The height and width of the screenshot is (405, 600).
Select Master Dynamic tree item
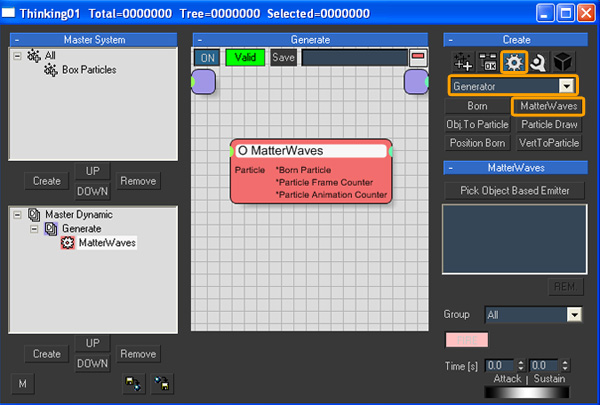79,215
